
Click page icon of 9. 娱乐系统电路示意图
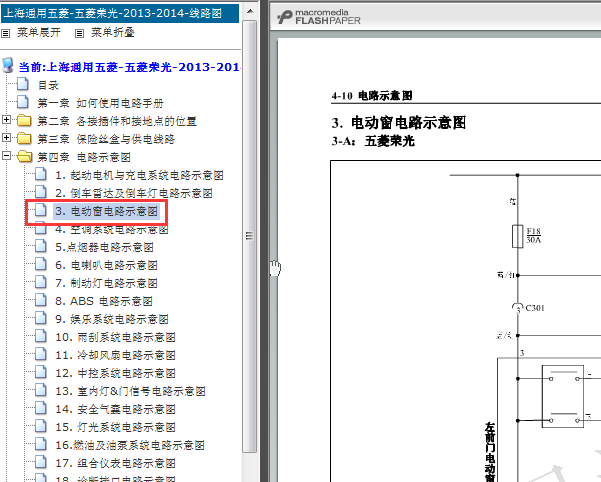point(41,318)
